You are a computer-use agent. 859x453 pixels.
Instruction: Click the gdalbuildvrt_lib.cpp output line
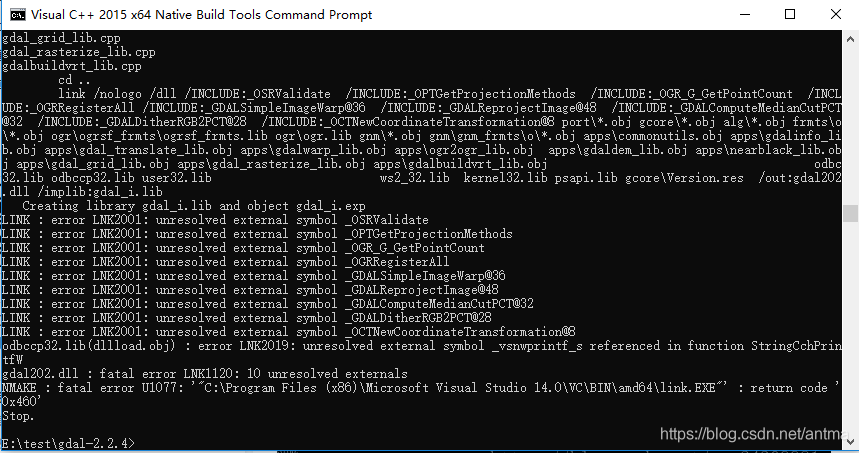[x=58, y=66]
